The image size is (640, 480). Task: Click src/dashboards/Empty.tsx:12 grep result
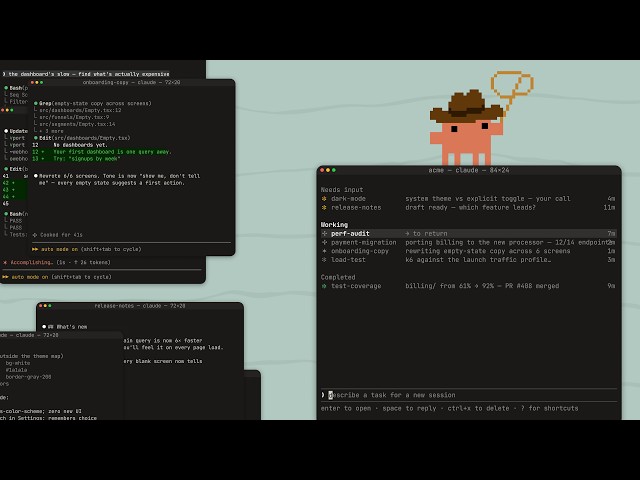(80, 110)
